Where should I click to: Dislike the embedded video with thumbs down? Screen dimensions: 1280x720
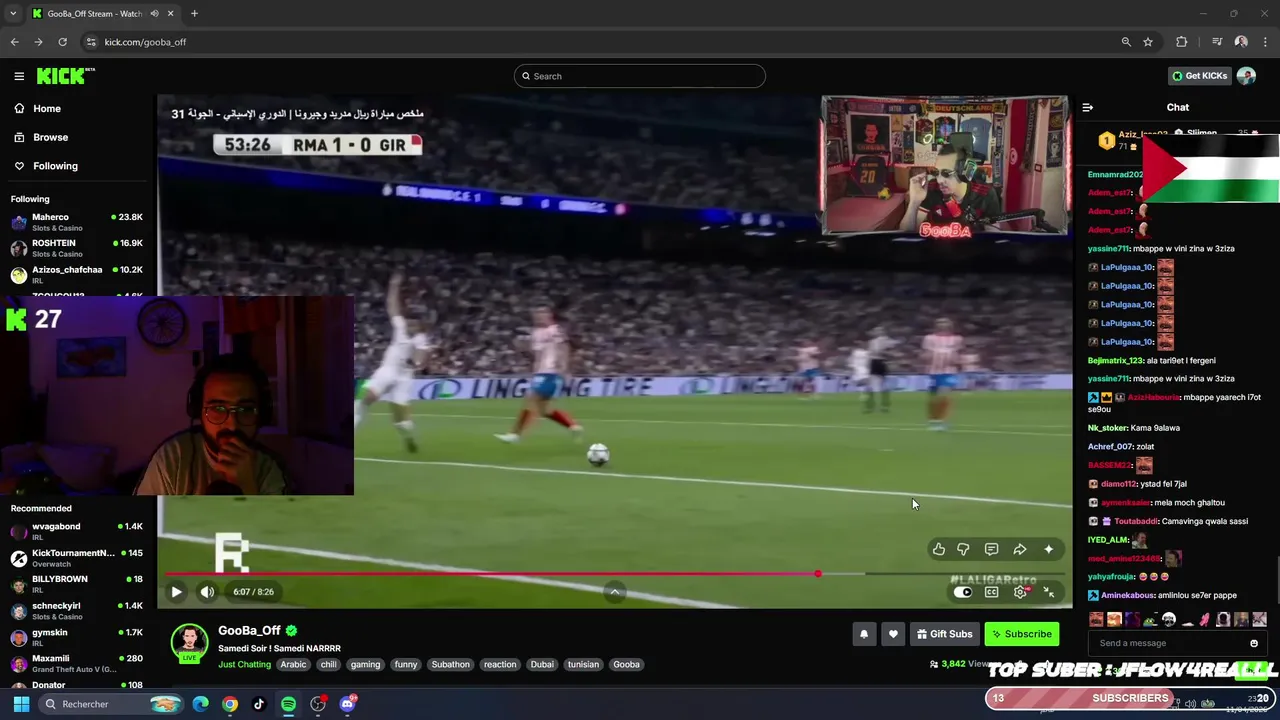click(963, 549)
